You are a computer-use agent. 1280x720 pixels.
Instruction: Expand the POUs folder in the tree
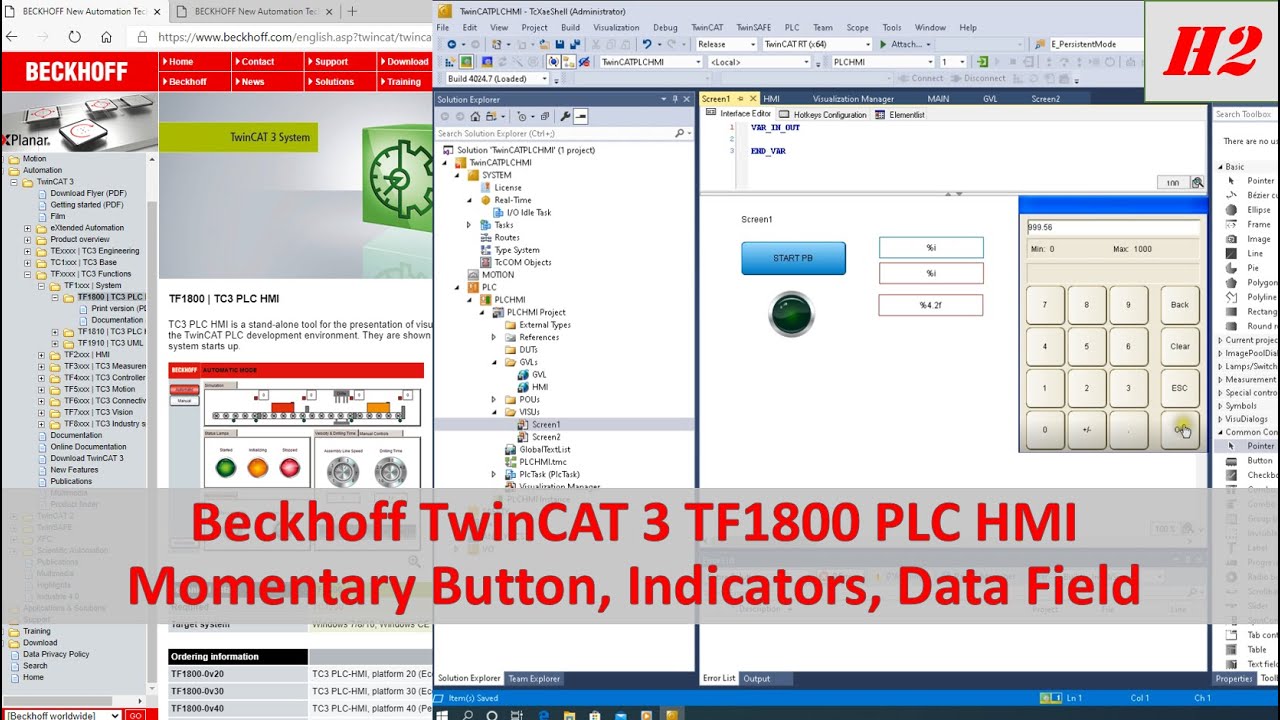coord(494,399)
